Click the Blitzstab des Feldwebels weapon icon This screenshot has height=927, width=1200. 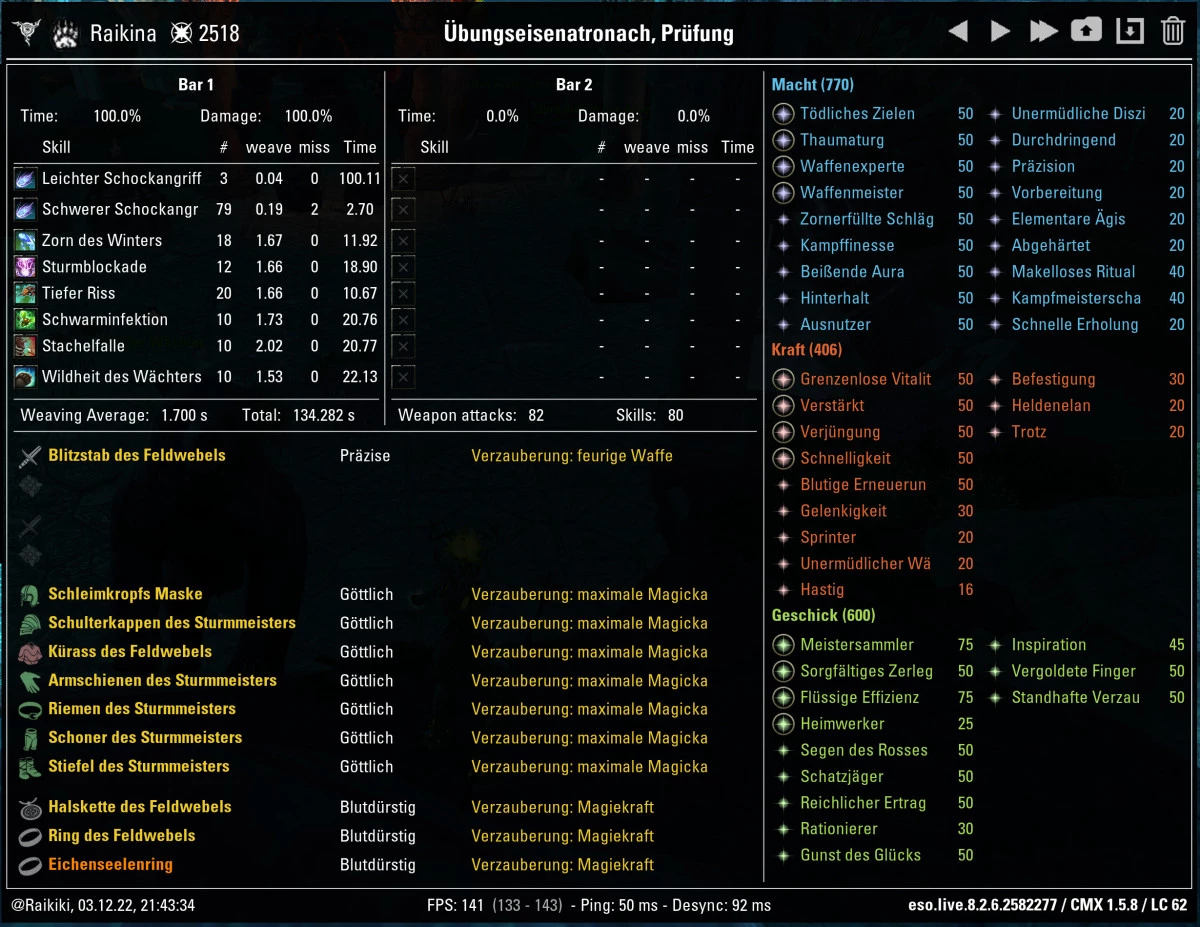[30, 457]
